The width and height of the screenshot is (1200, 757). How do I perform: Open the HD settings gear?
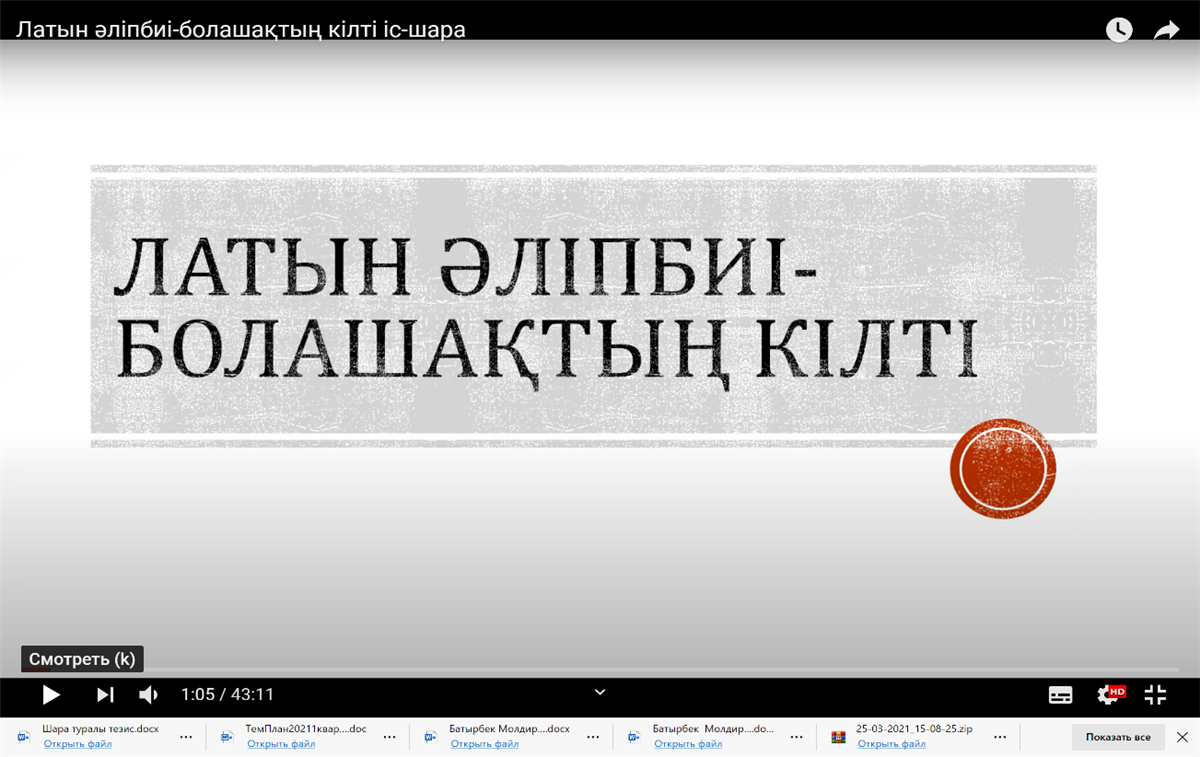point(1109,694)
